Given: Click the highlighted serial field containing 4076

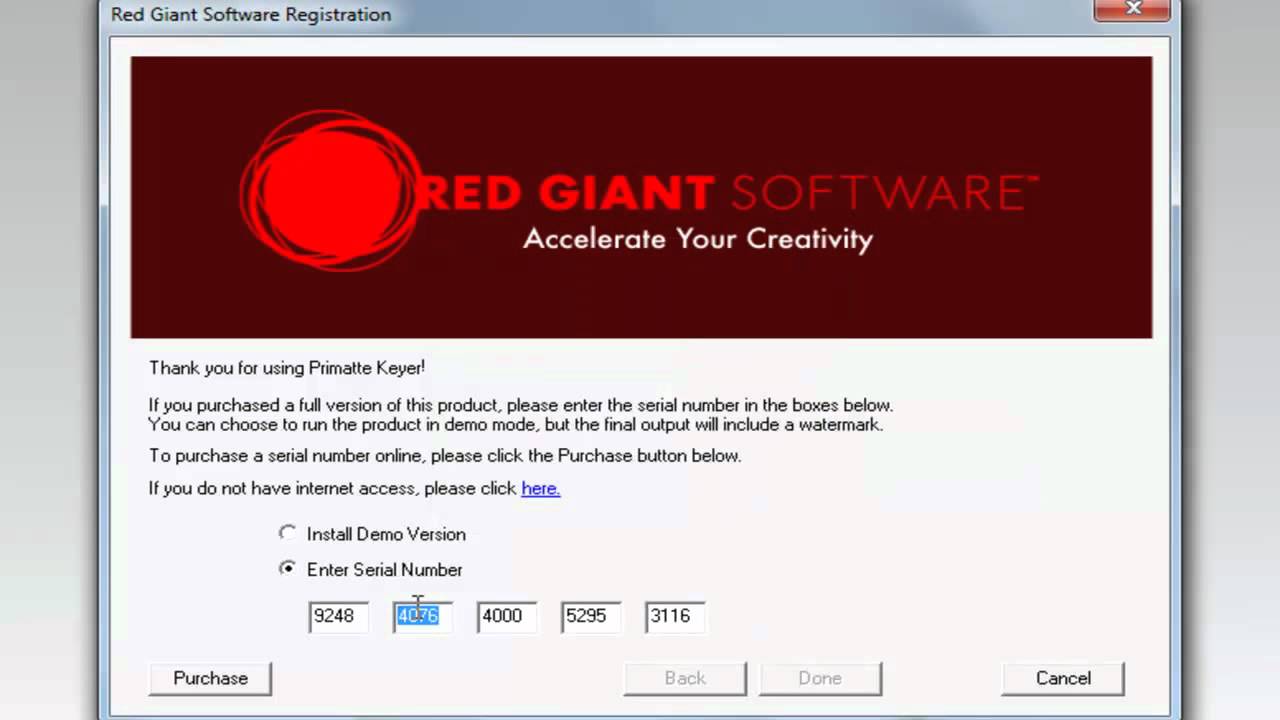Looking at the screenshot, I should point(423,616).
